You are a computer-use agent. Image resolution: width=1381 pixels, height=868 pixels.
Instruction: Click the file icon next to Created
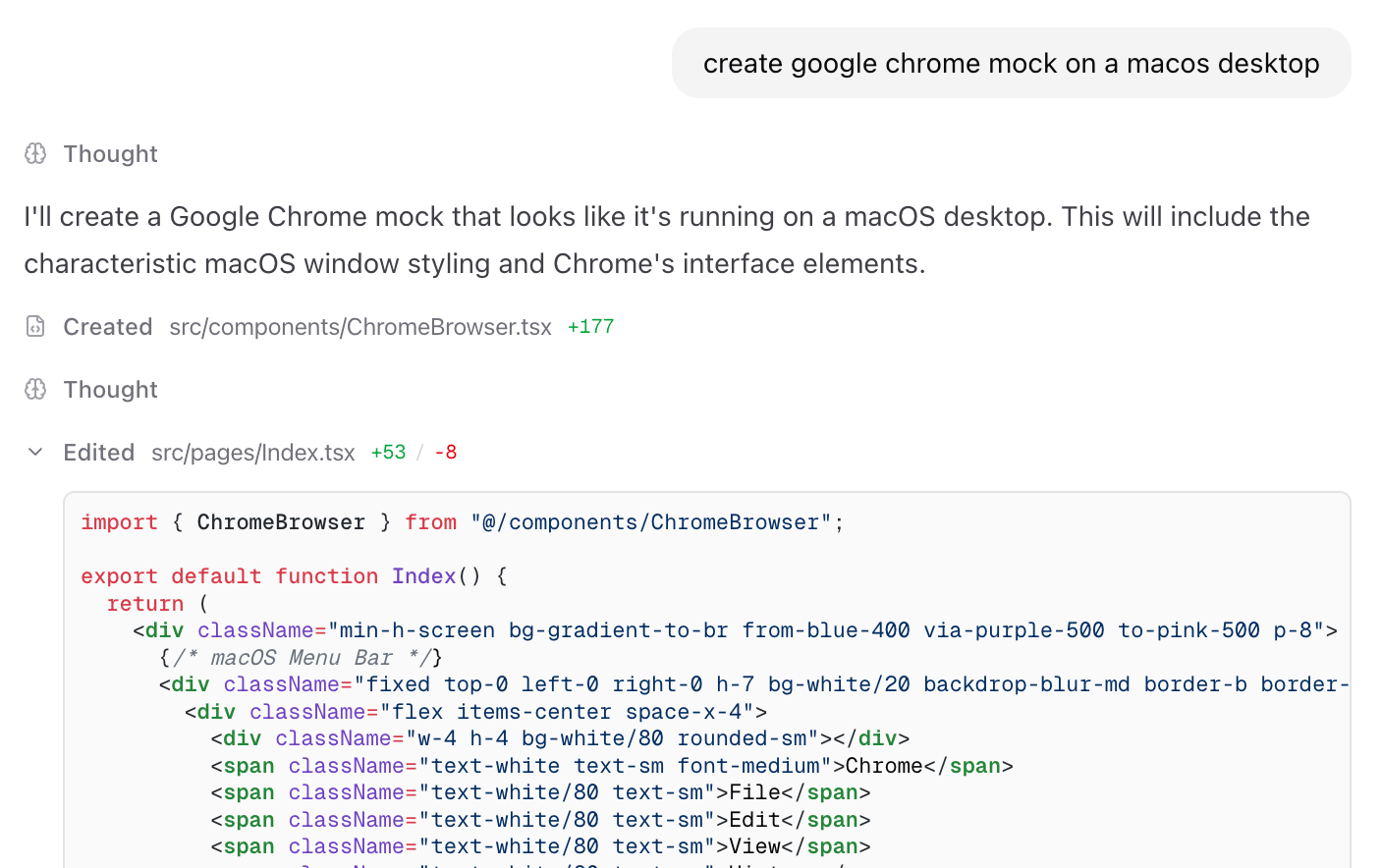pos(35,326)
